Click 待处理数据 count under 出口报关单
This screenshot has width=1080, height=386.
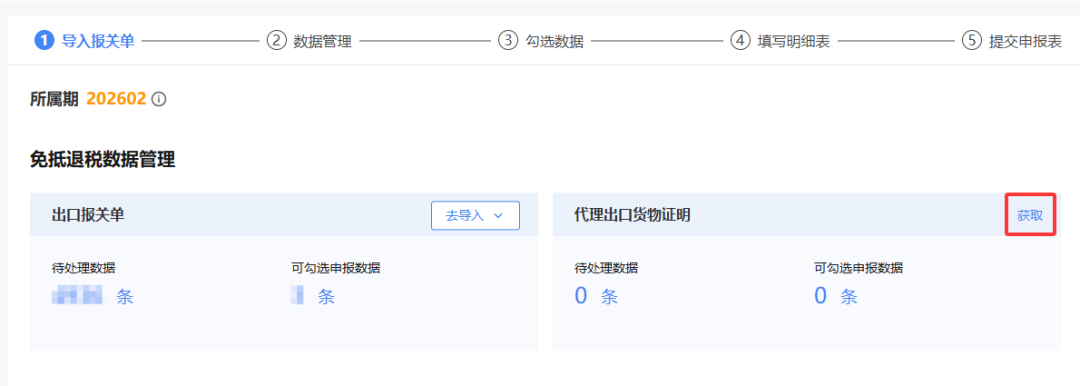92,297
